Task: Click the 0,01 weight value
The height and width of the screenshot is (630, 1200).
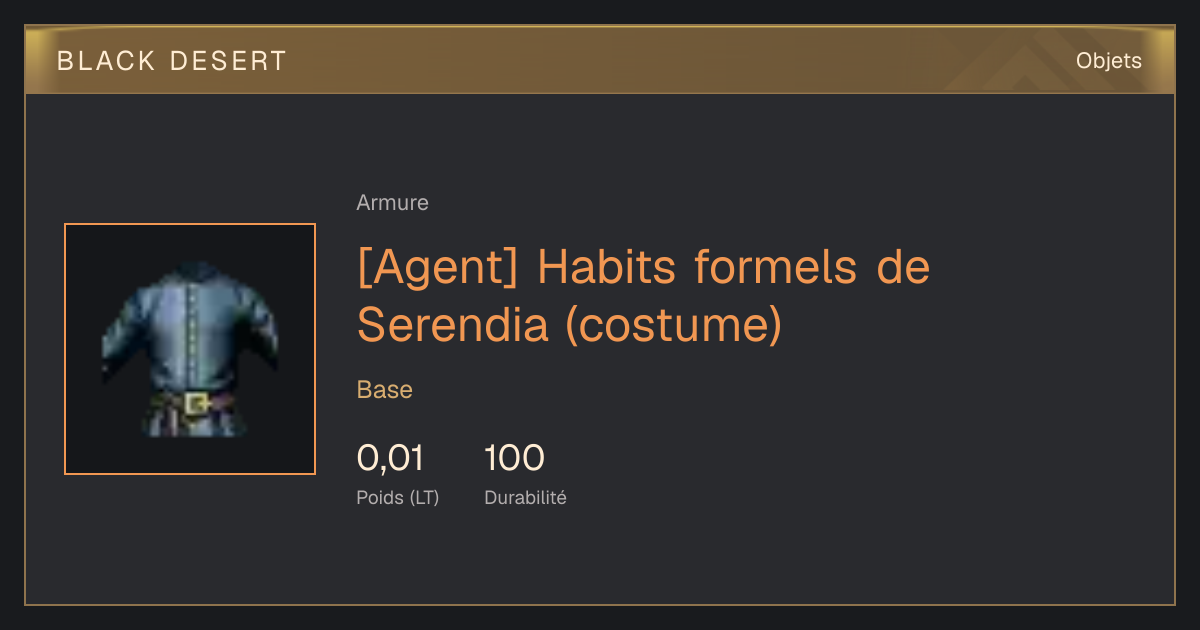Action: 390,458
